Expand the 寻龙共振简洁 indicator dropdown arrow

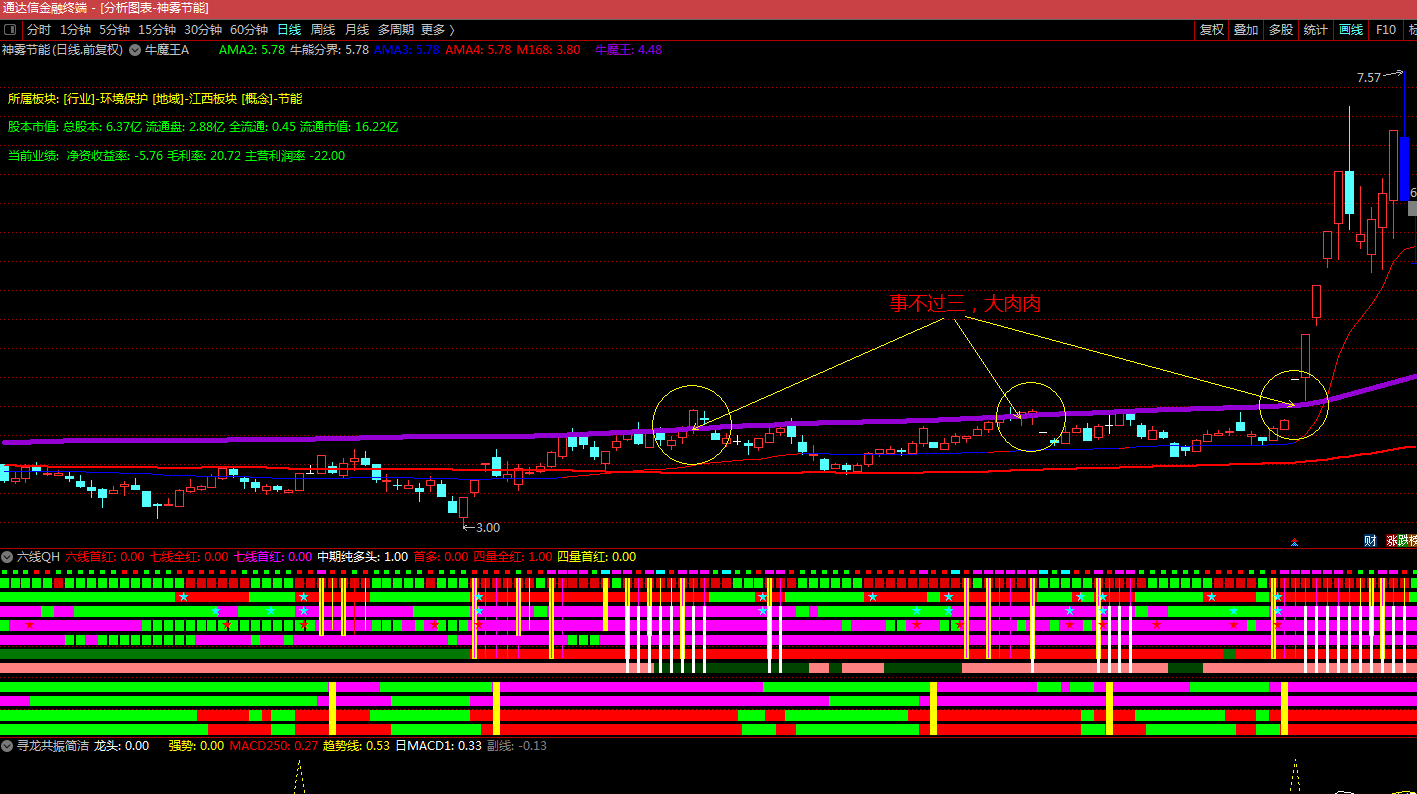point(7,746)
